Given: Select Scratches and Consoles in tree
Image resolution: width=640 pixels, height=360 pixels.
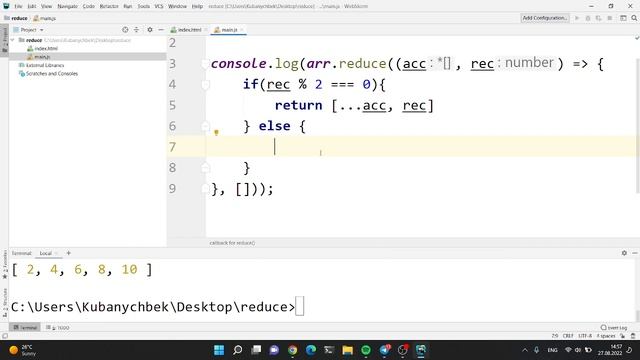Looking at the screenshot, I should coord(51,74).
